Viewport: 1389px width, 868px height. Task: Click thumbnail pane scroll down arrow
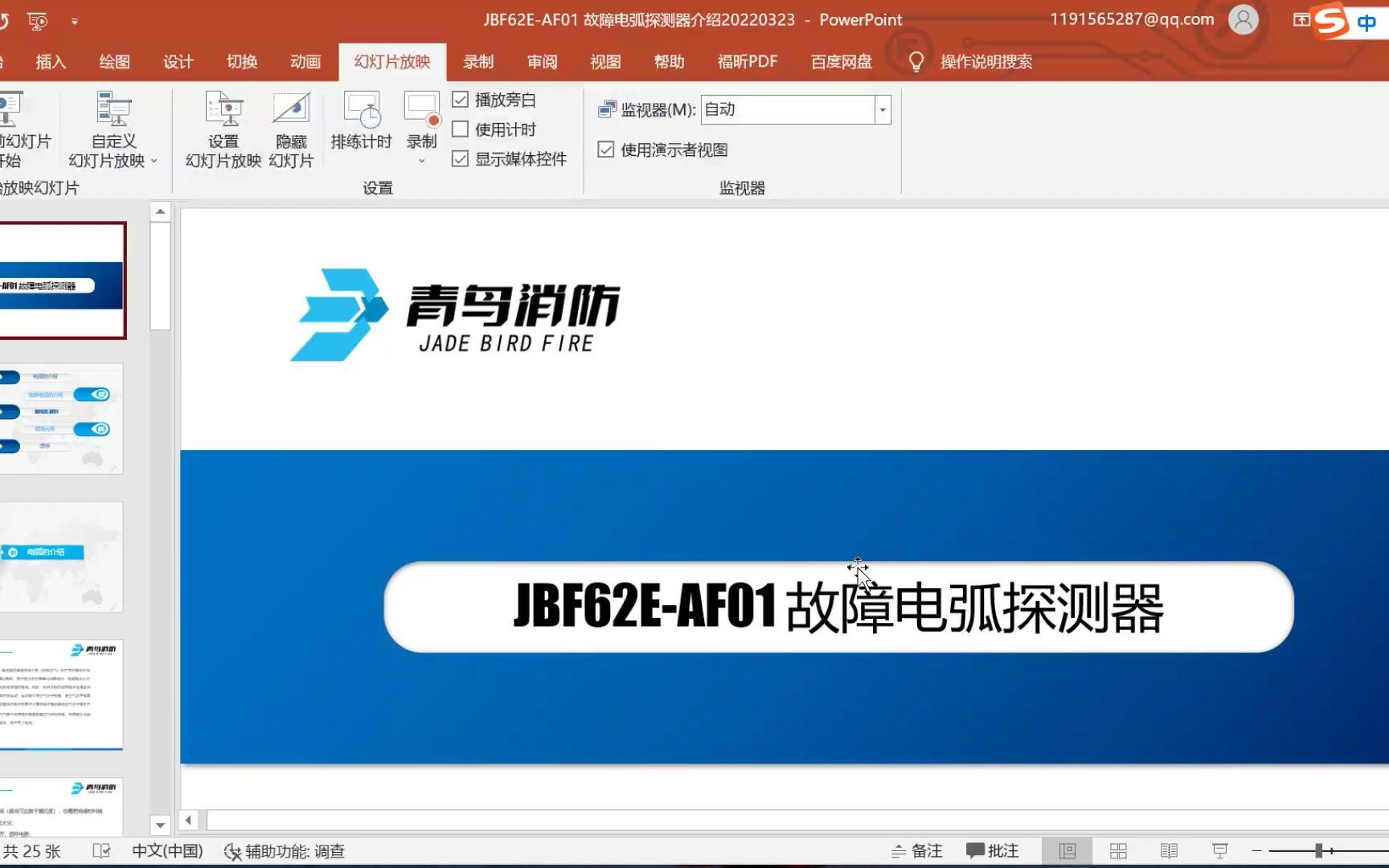tap(160, 825)
